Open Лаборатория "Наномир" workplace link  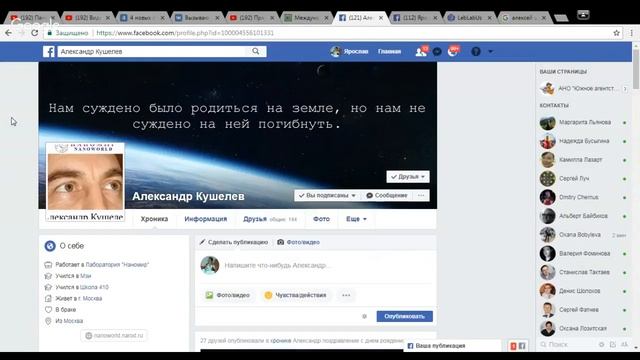(x=117, y=264)
